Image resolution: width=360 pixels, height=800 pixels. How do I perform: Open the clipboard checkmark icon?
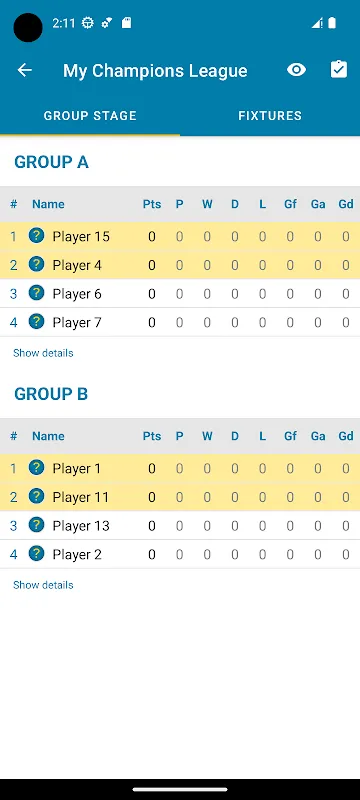(339, 69)
